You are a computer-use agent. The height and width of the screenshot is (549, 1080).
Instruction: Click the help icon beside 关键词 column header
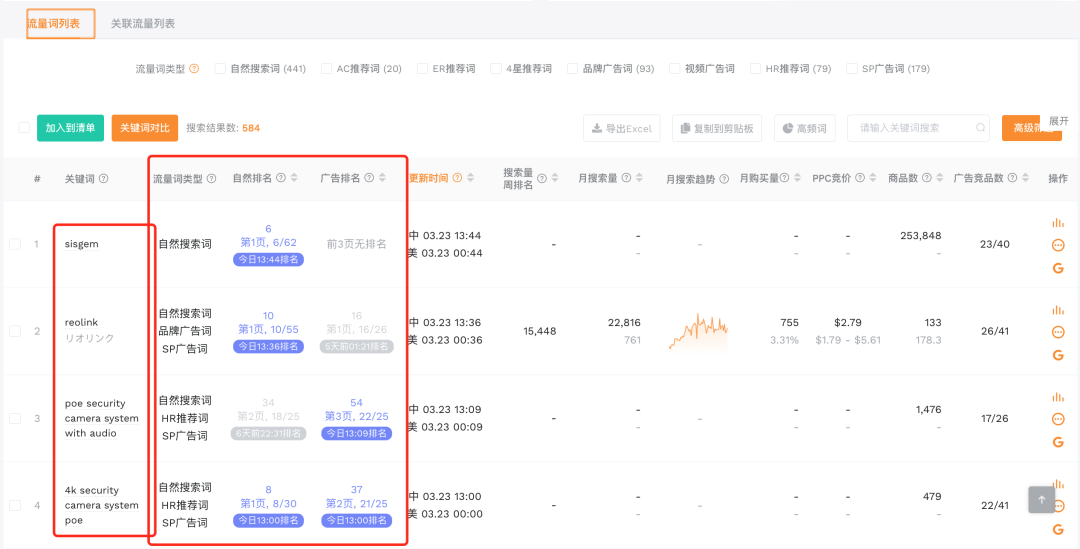point(104,179)
